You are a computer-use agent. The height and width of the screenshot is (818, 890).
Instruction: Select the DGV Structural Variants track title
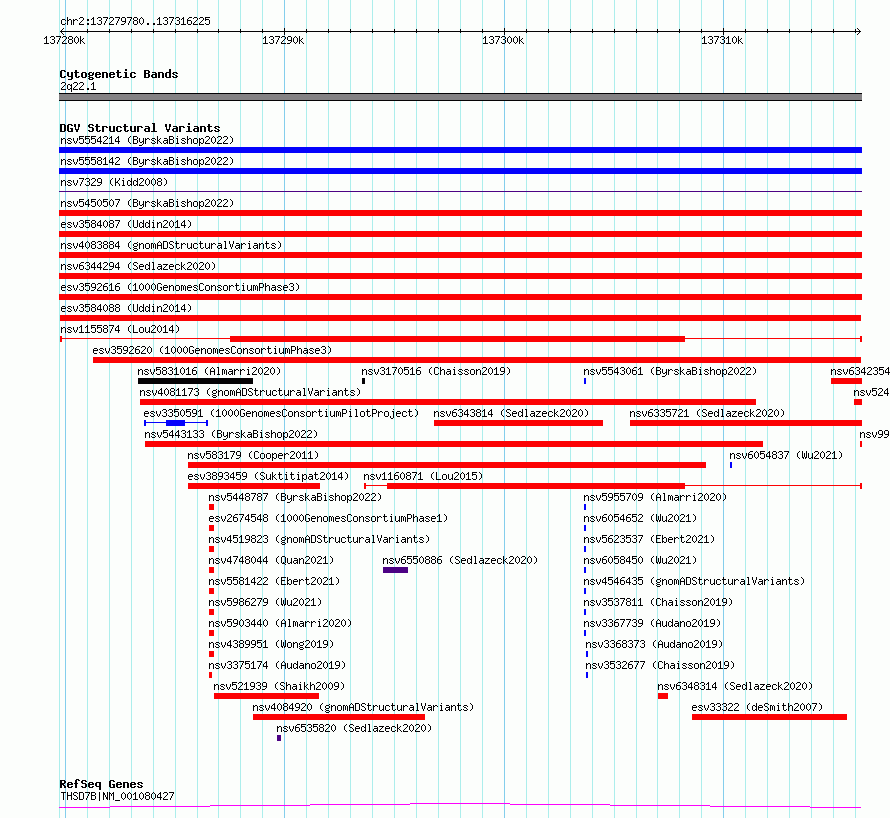pos(140,128)
